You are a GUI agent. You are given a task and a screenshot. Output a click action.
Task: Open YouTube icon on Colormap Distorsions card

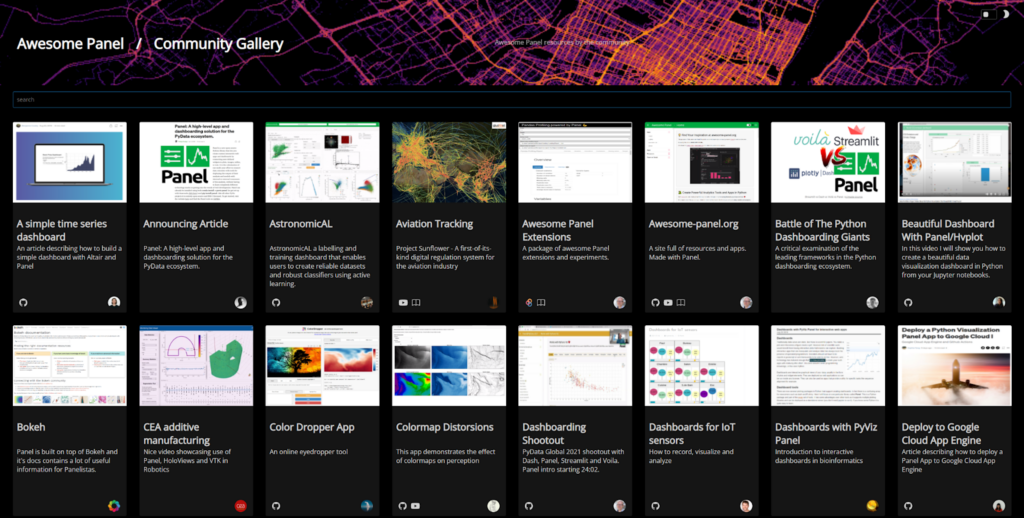click(x=415, y=505)
